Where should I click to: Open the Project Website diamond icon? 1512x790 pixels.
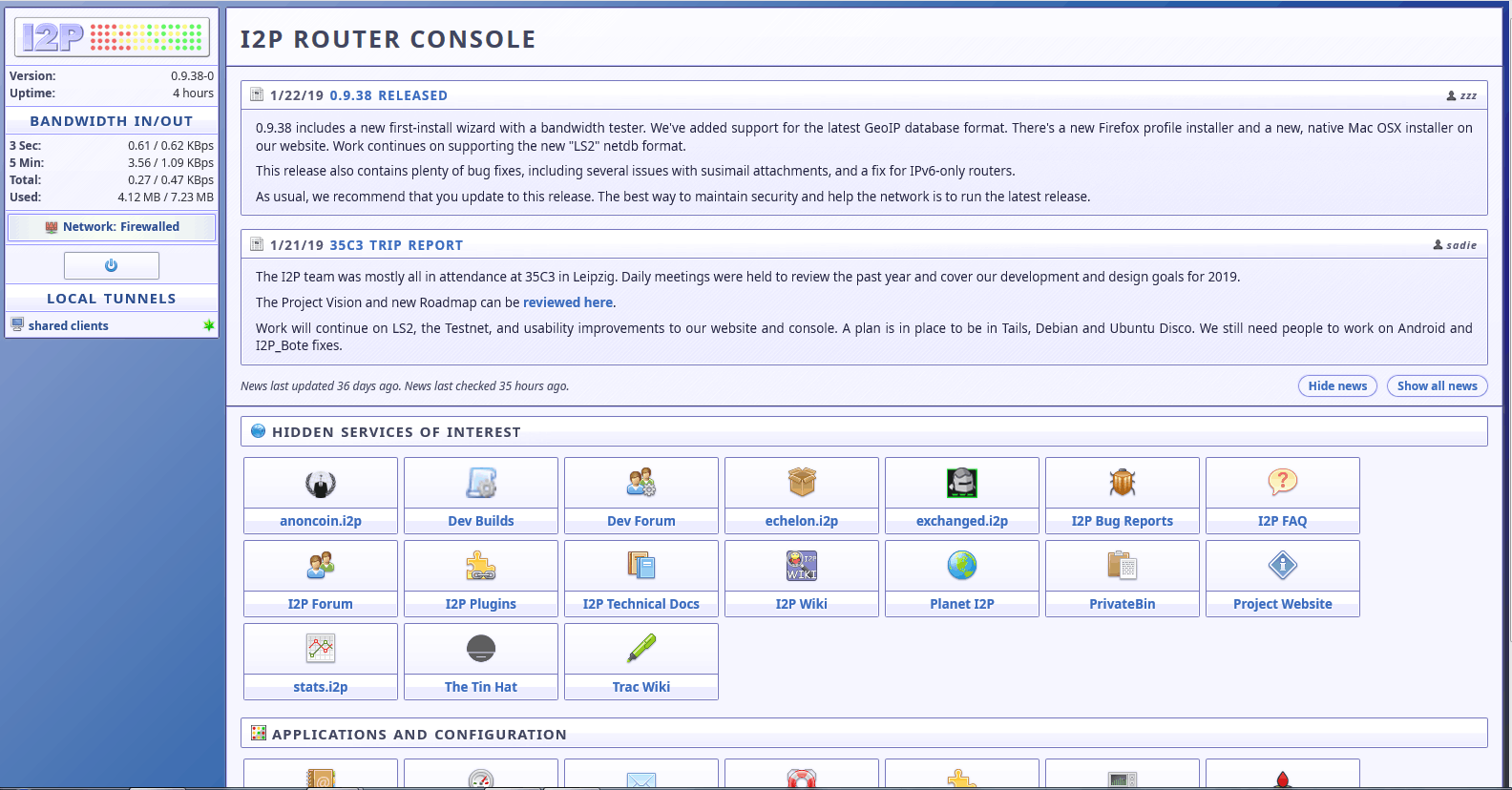tap(1283, 566)
